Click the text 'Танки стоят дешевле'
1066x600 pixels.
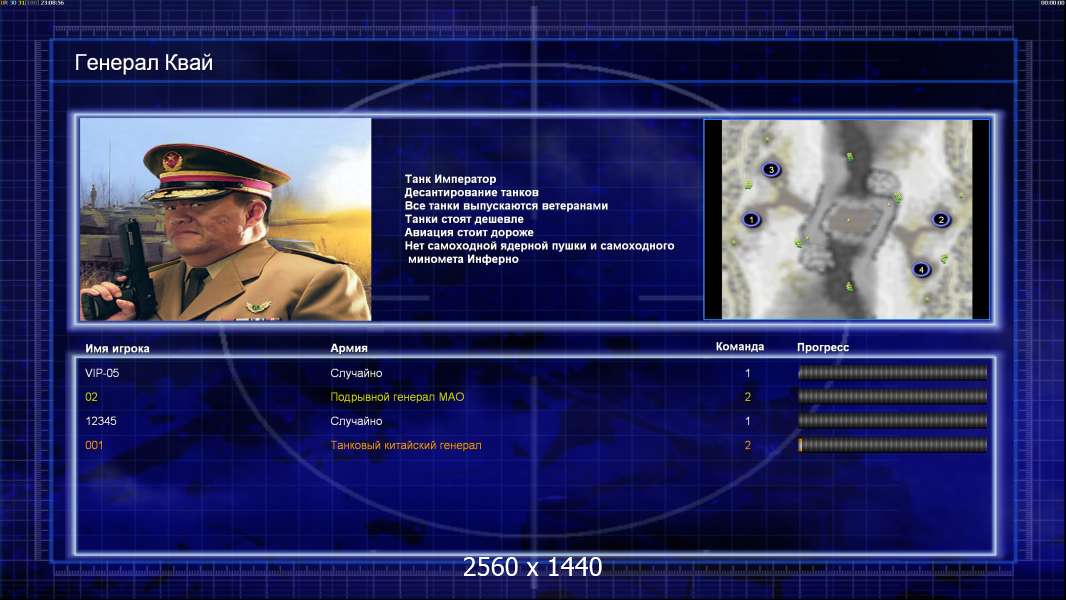click(x=464, y=219)
